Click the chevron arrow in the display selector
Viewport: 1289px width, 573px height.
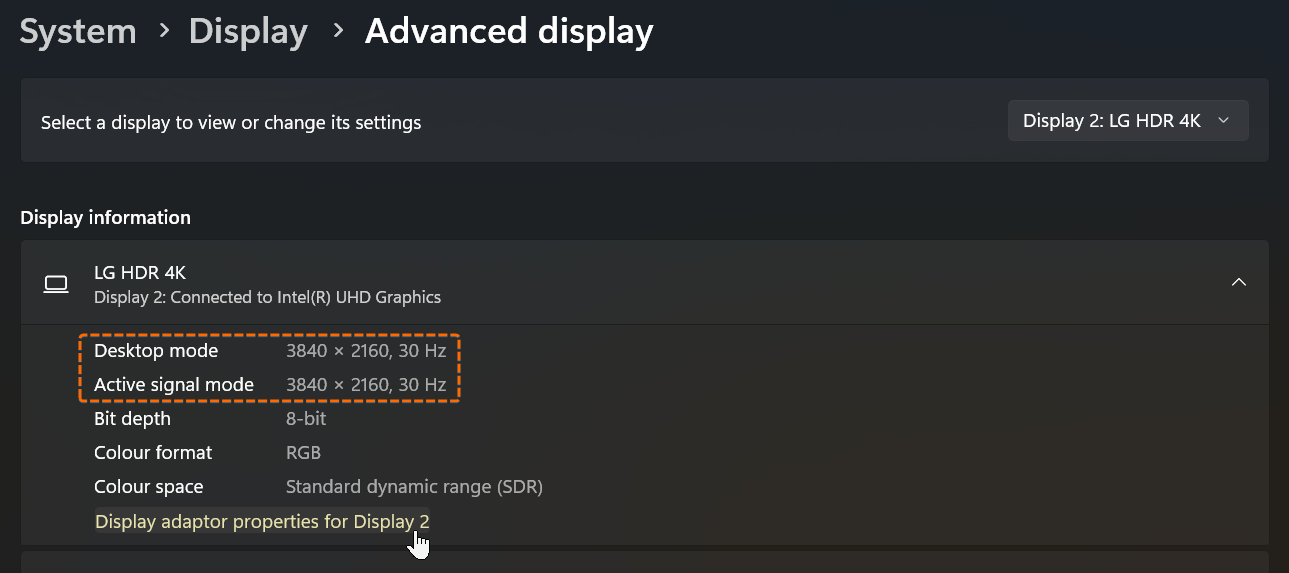1223,121
